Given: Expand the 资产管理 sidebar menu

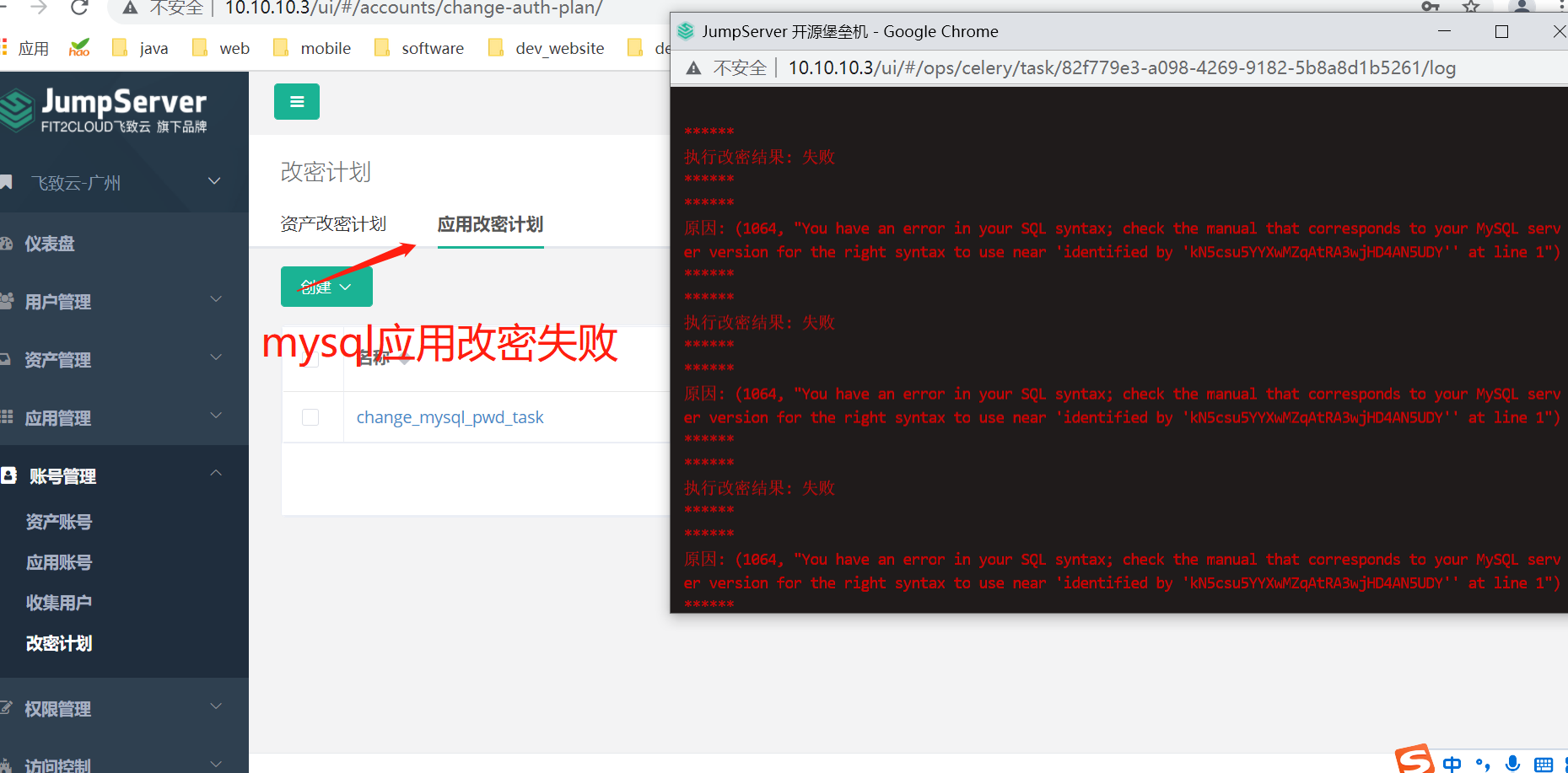Looking at the screenshot, I should click(x=124, y=359).
